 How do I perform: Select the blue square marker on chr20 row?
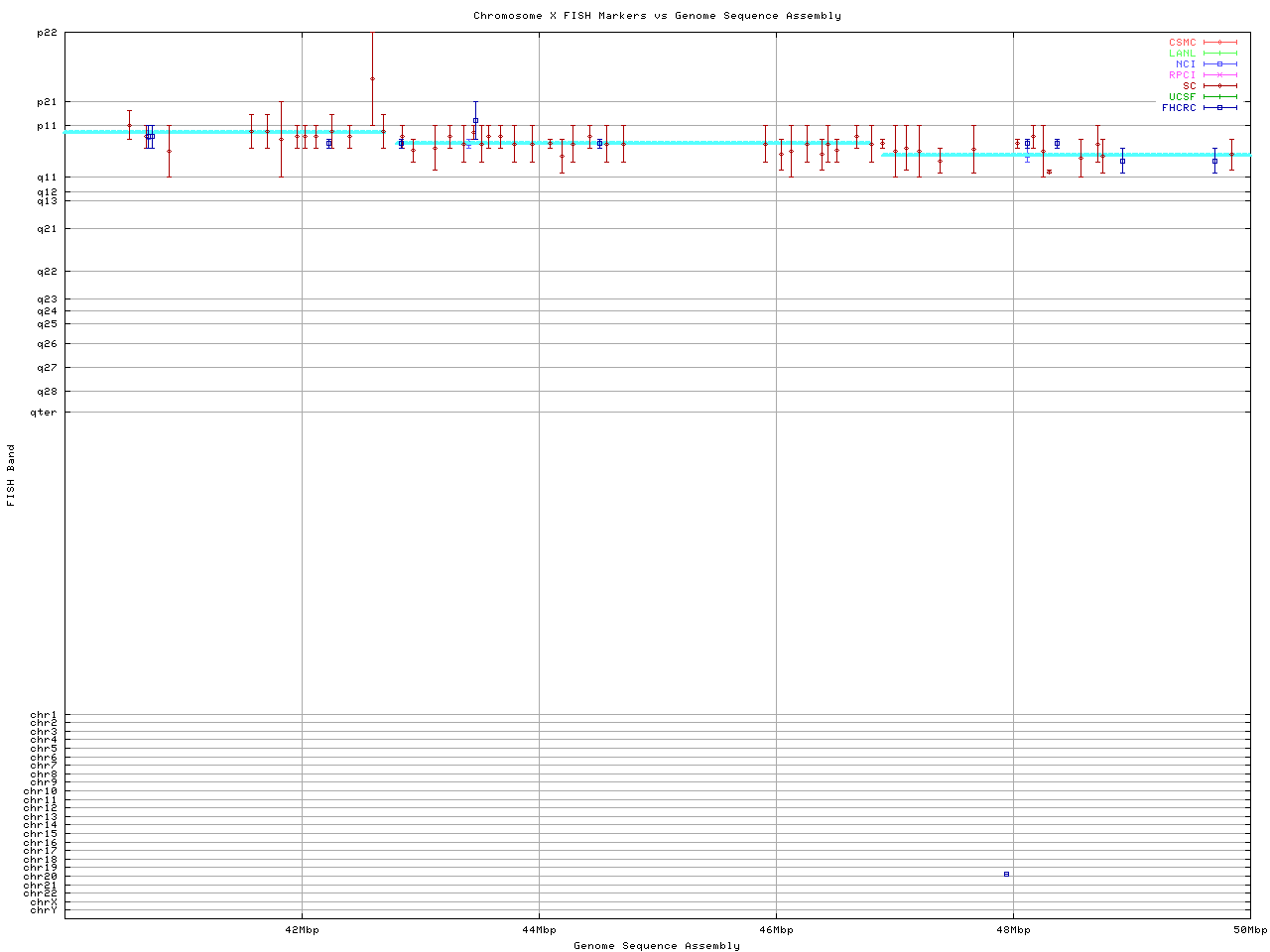[x=1006, y=874]
